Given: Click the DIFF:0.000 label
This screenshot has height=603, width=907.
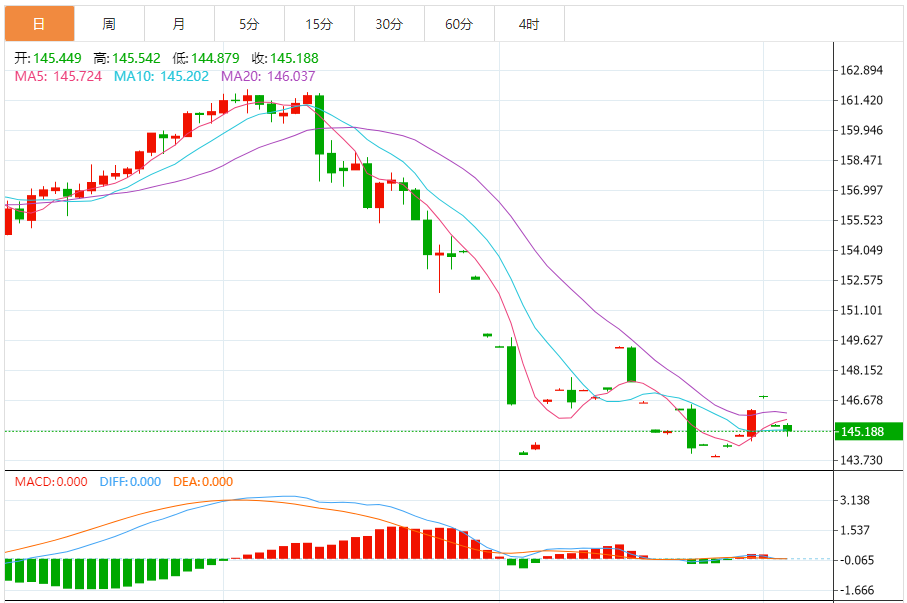Looking at the screenshot, I should coord(130,481).
